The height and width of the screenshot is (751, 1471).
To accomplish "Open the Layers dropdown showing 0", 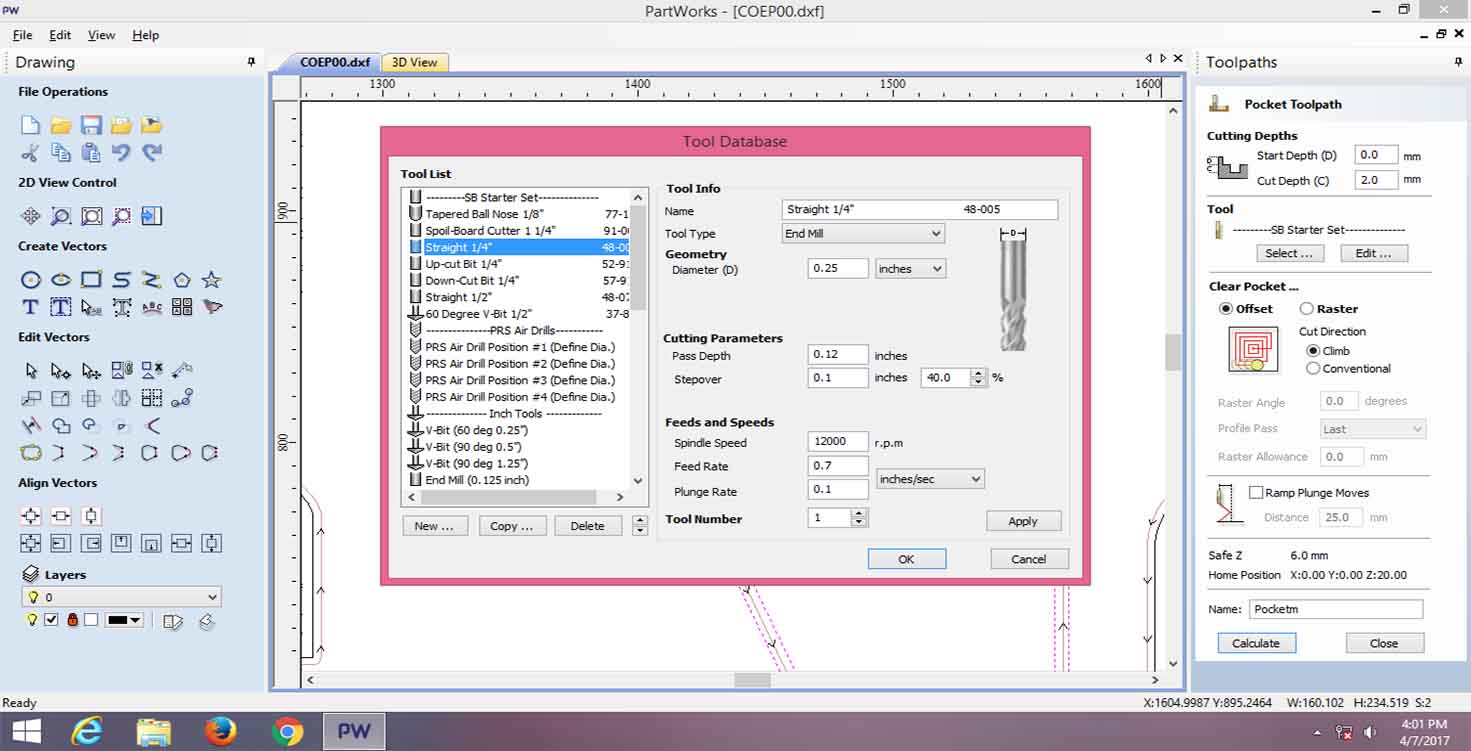I will point(121,597).
